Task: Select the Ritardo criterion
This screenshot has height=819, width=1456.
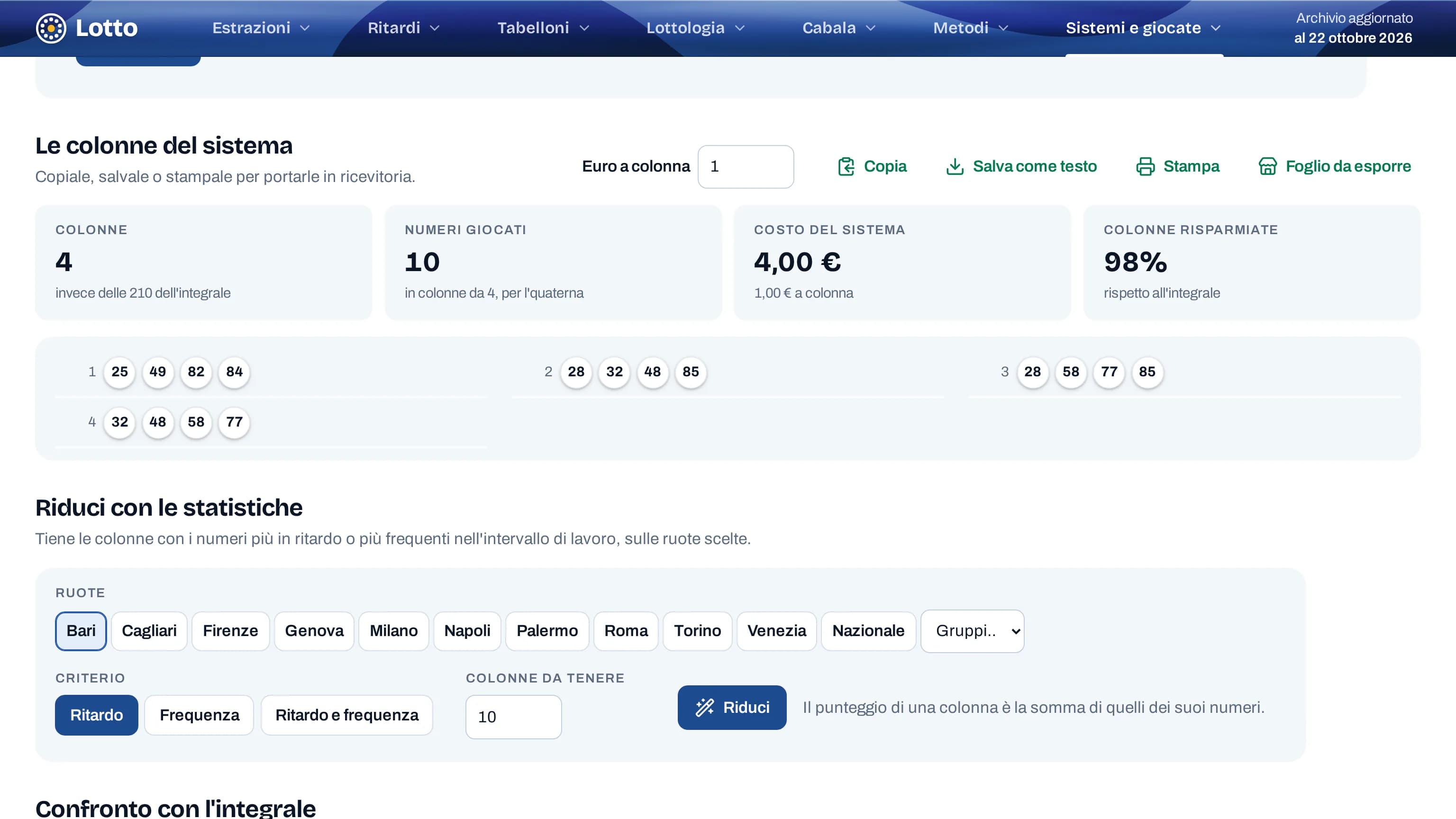Action: tap(97, 715)
